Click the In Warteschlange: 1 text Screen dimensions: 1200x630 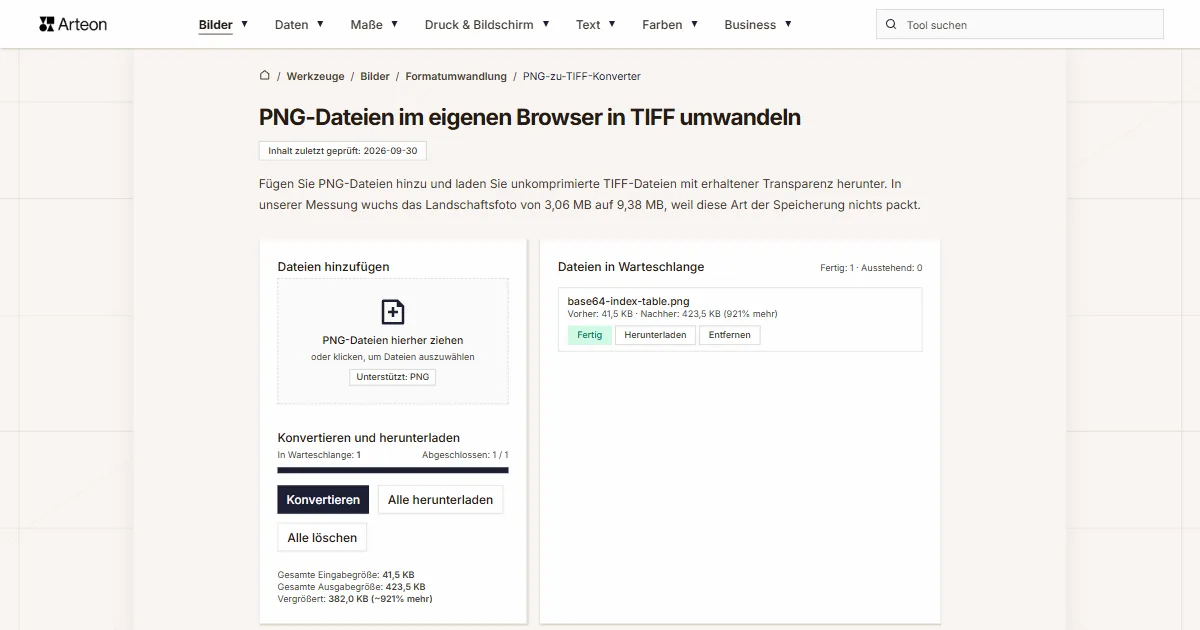point(319,455)
